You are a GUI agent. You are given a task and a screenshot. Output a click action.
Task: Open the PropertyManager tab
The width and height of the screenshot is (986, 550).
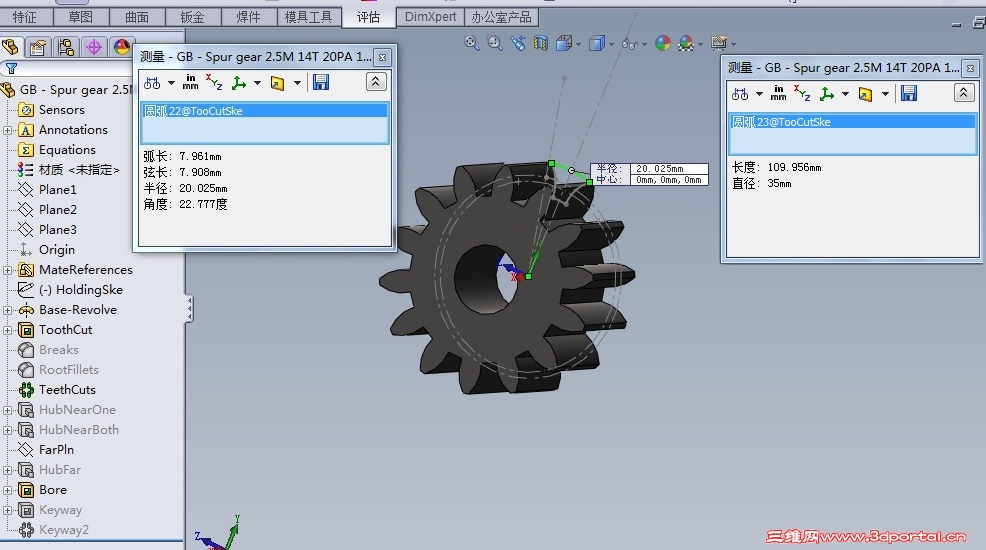pos(38,47)
